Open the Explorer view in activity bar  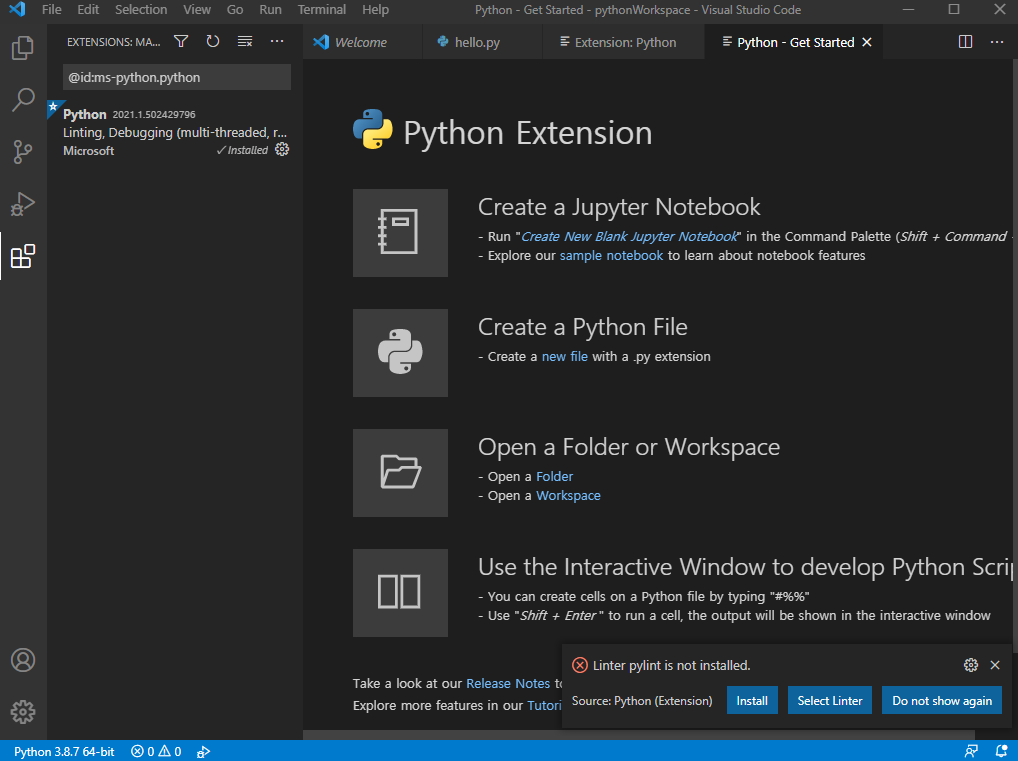[23, 48]
